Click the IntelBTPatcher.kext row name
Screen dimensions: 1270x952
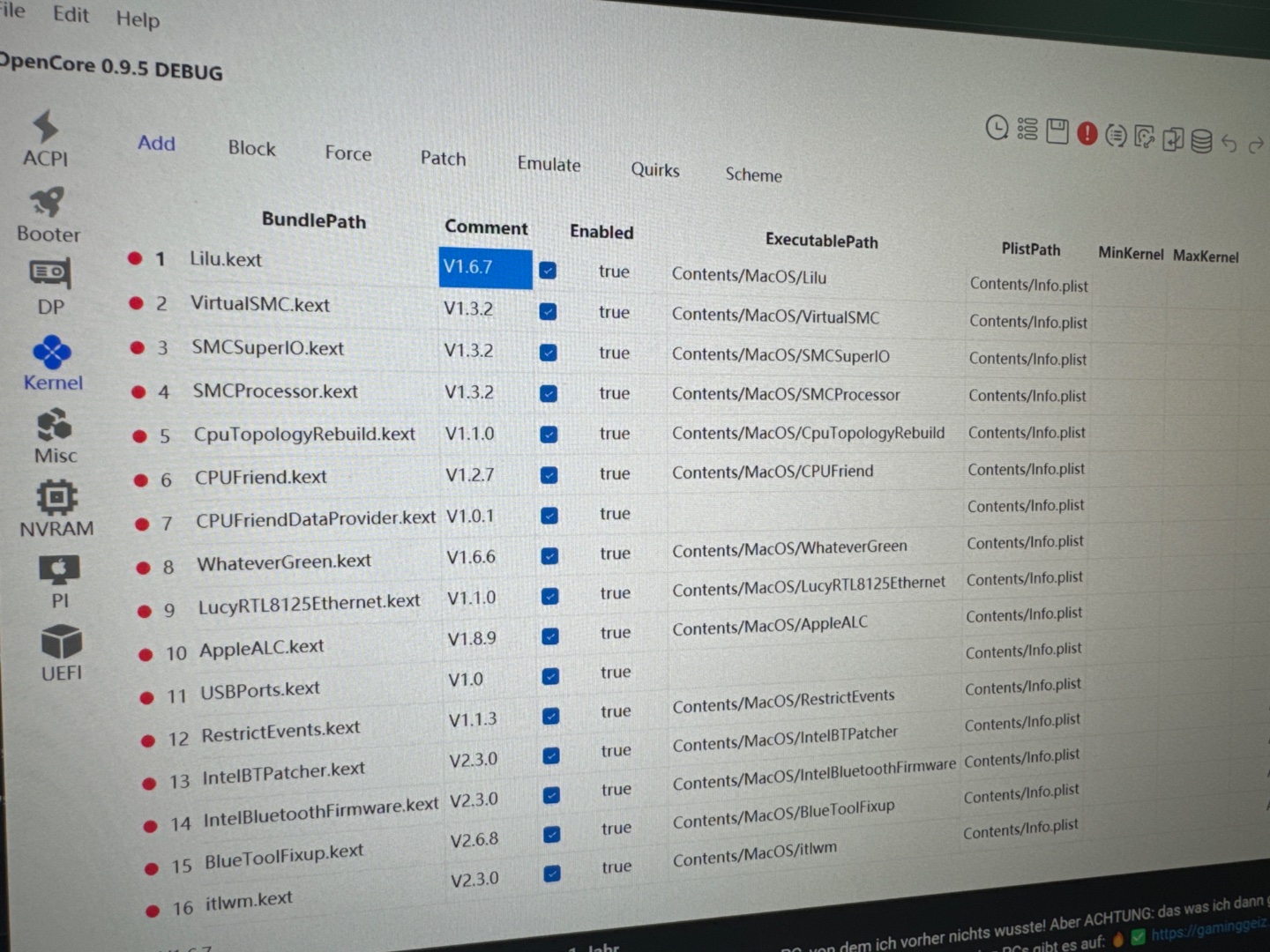coord(283,773)
